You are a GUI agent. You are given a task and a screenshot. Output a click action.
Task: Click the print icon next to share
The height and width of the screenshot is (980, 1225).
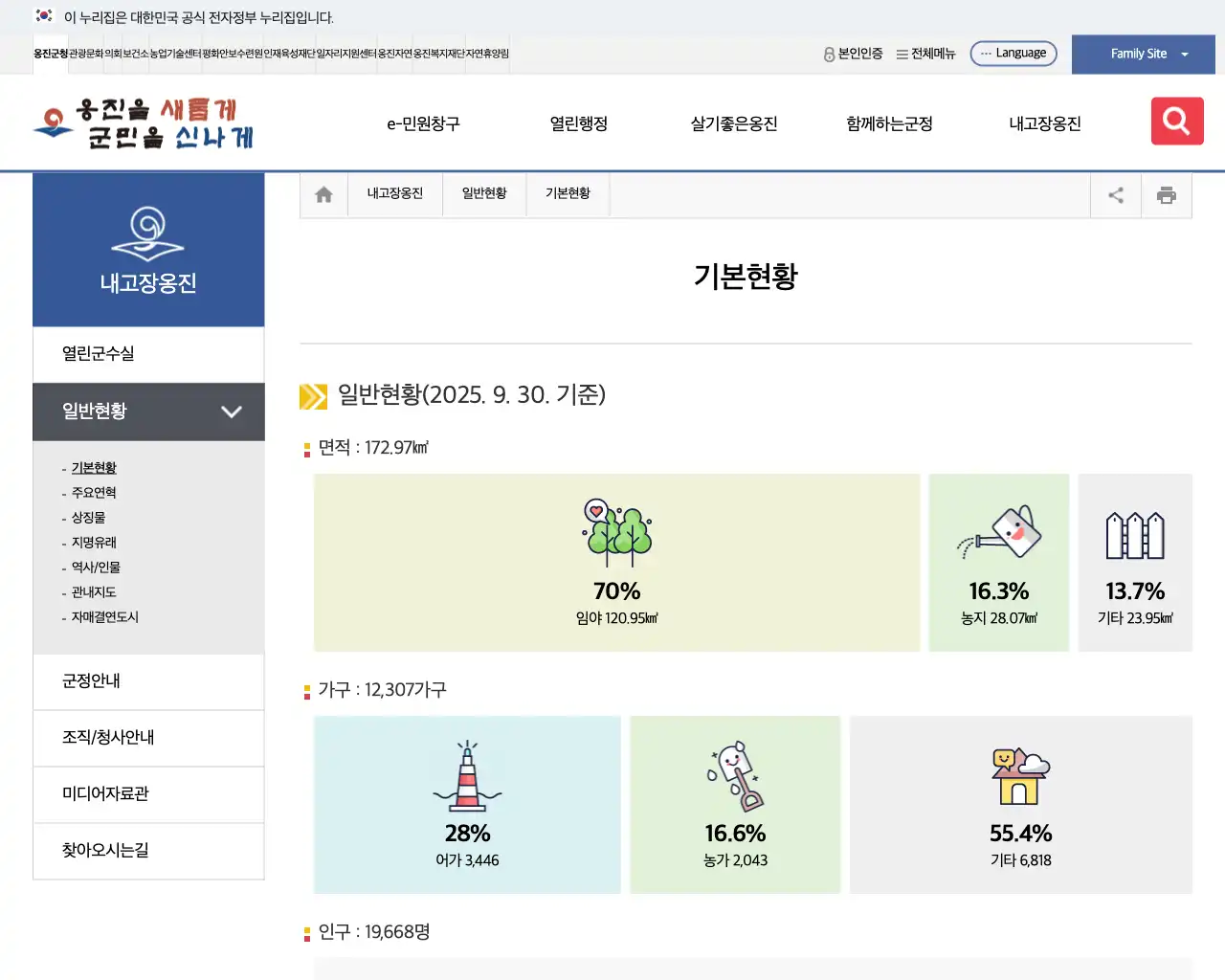click(1167, 194)
